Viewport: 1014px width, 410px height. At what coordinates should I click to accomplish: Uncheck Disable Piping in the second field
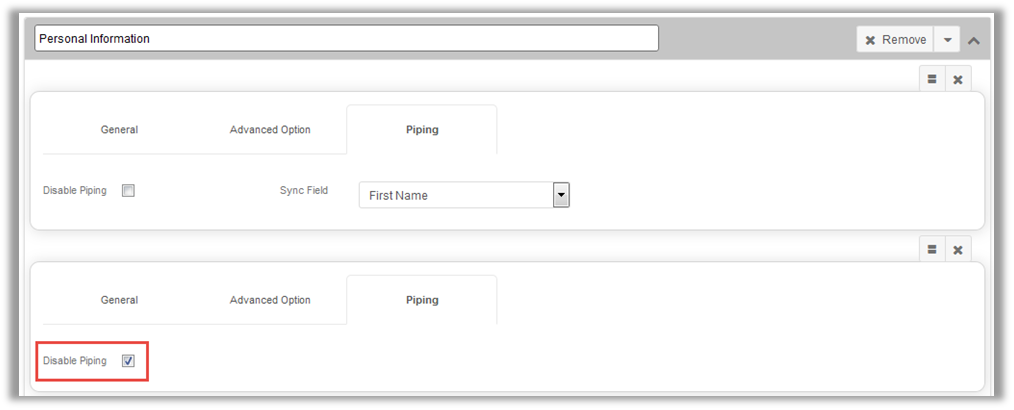(128, 361)
